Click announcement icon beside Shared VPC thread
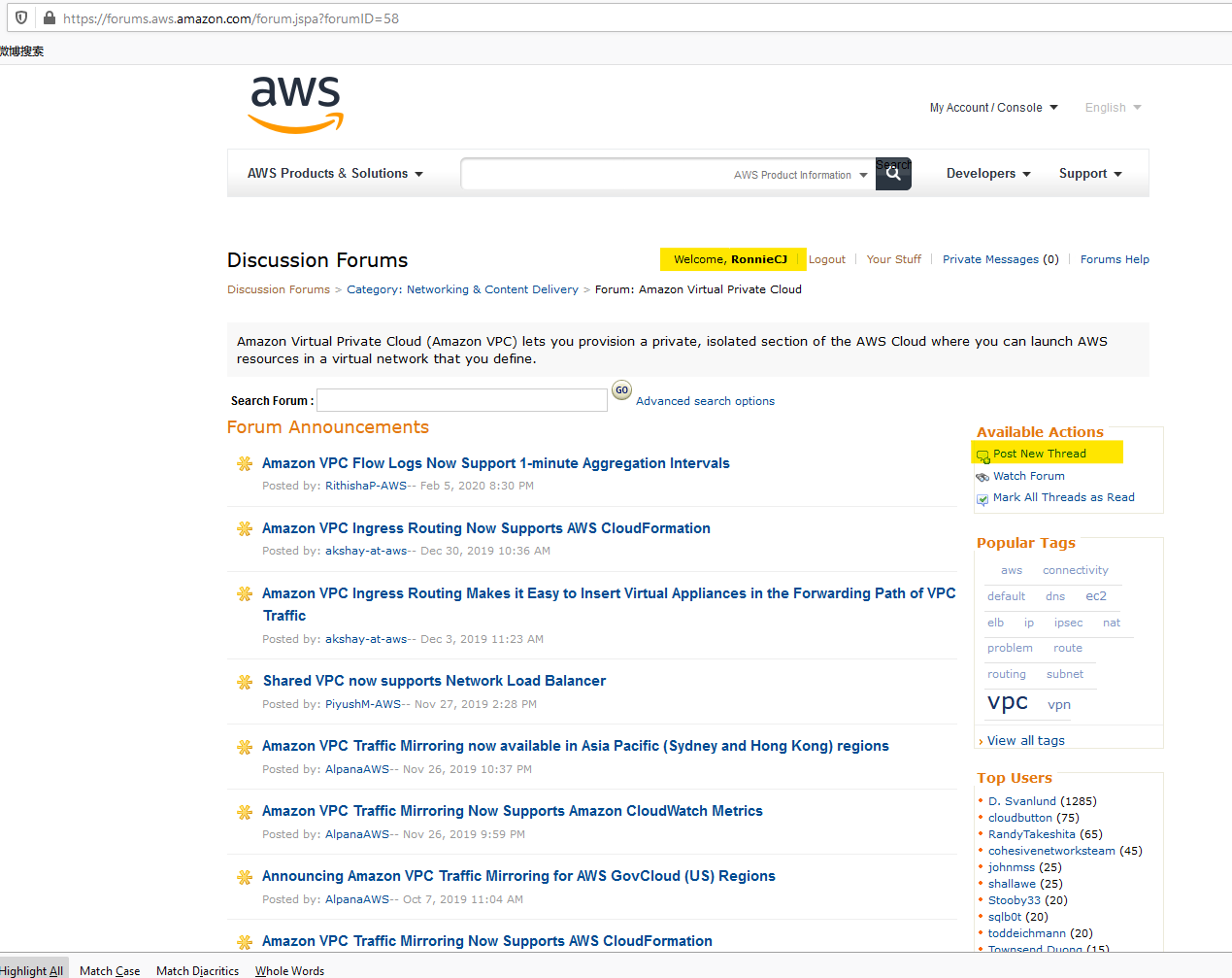 [245, 682]
